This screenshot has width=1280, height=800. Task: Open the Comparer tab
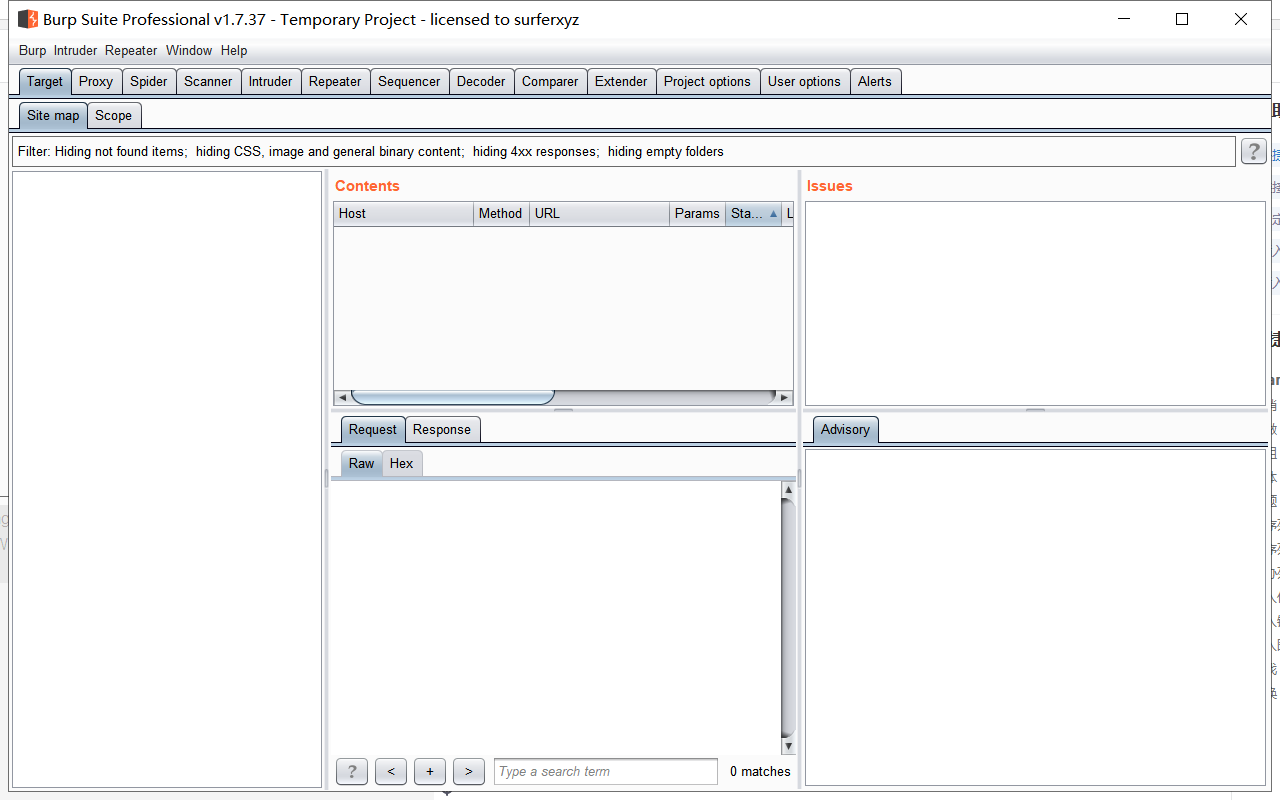tap(550, 82)
